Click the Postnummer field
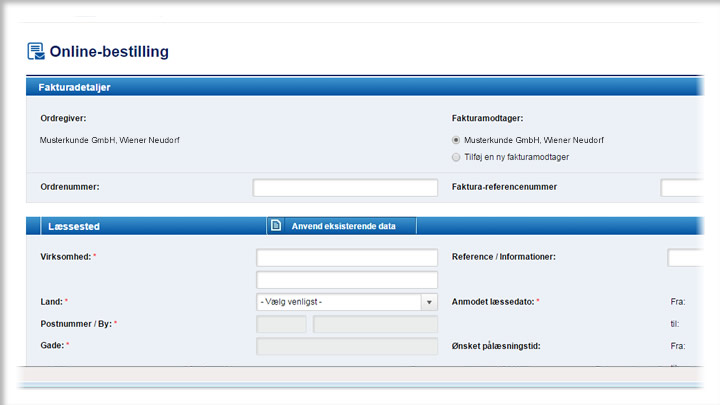 pyautogui.click(x=281, y=324)
